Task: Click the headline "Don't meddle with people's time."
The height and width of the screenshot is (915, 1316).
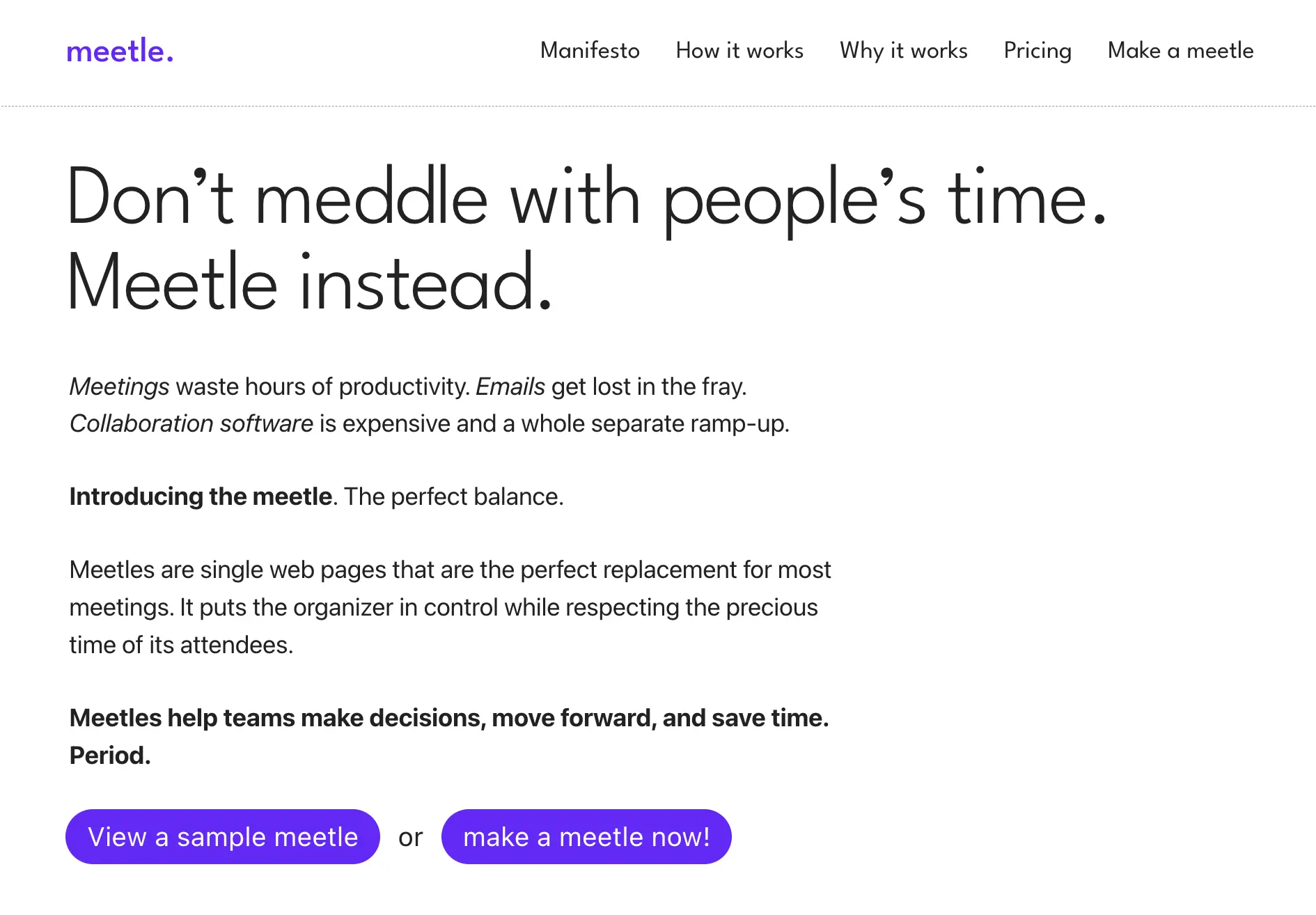Action: (x=586, y=198)
